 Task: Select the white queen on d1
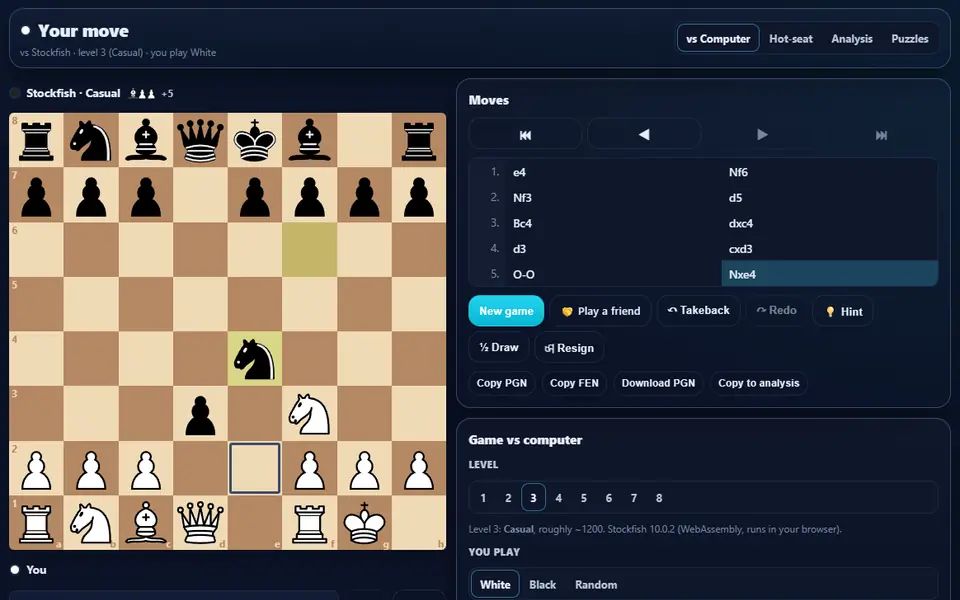pos(200,523)
